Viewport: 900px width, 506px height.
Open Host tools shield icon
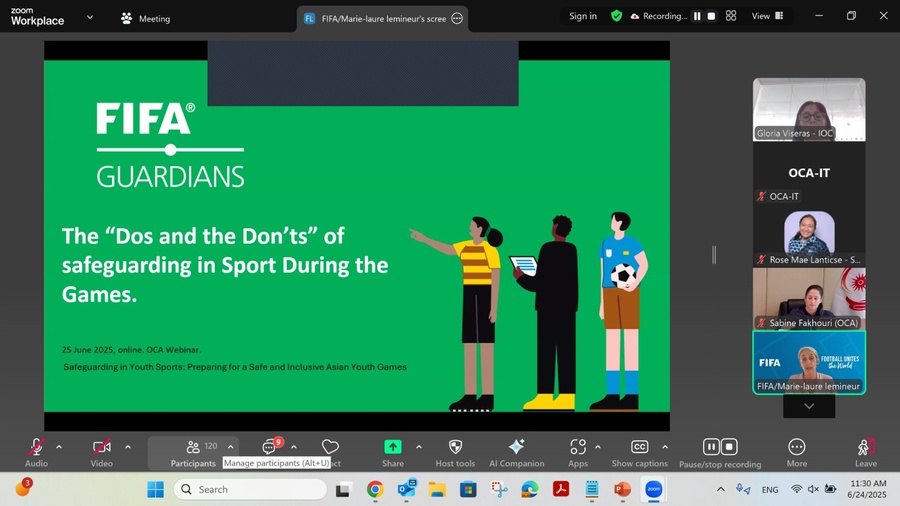[455, 447]
